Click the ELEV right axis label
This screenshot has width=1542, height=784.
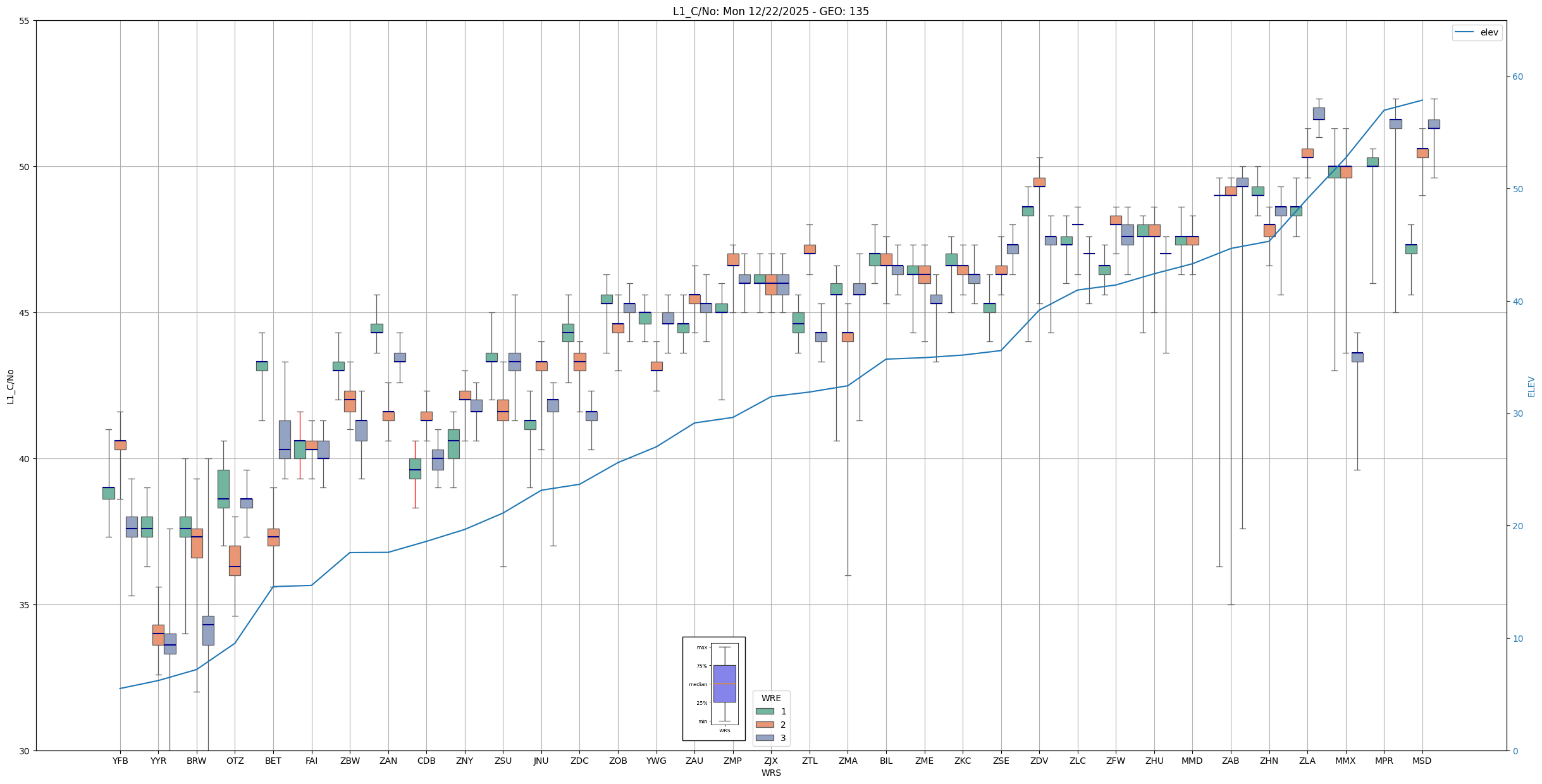[1531, 386]
